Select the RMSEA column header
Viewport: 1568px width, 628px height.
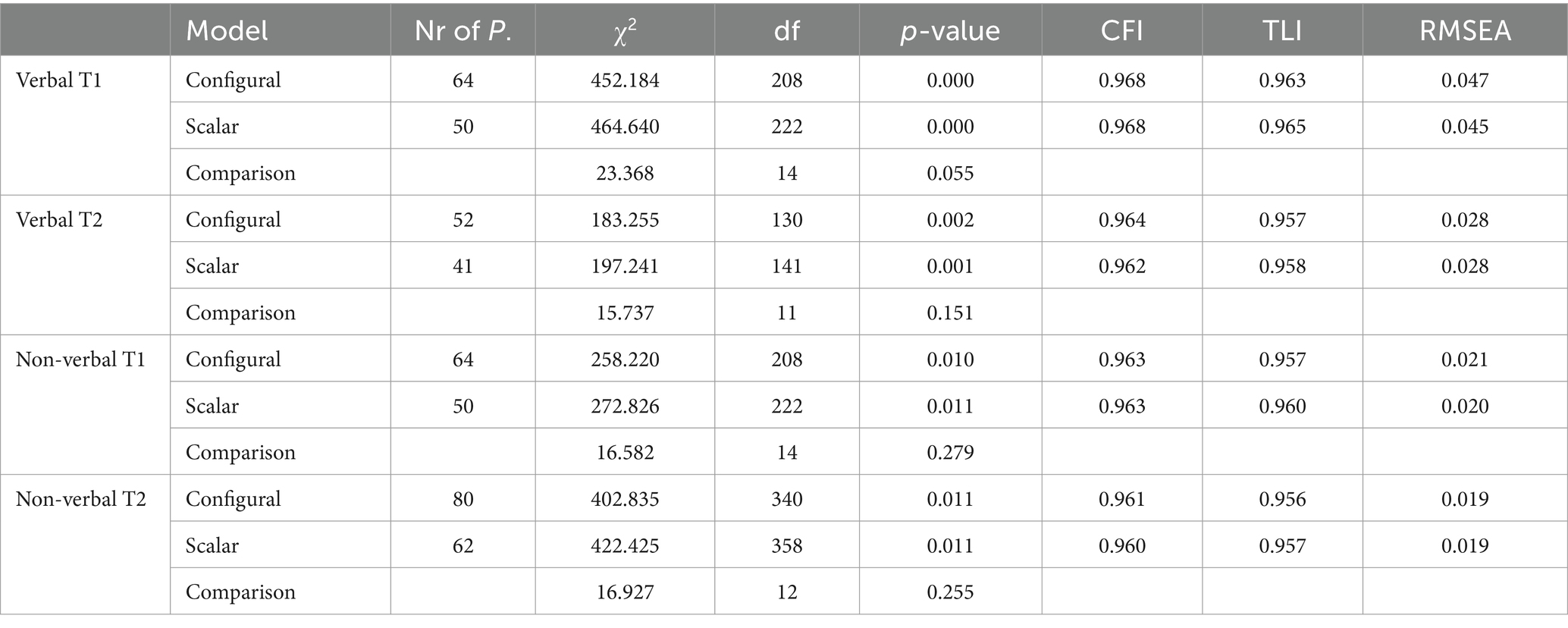tap(1465, 30)
